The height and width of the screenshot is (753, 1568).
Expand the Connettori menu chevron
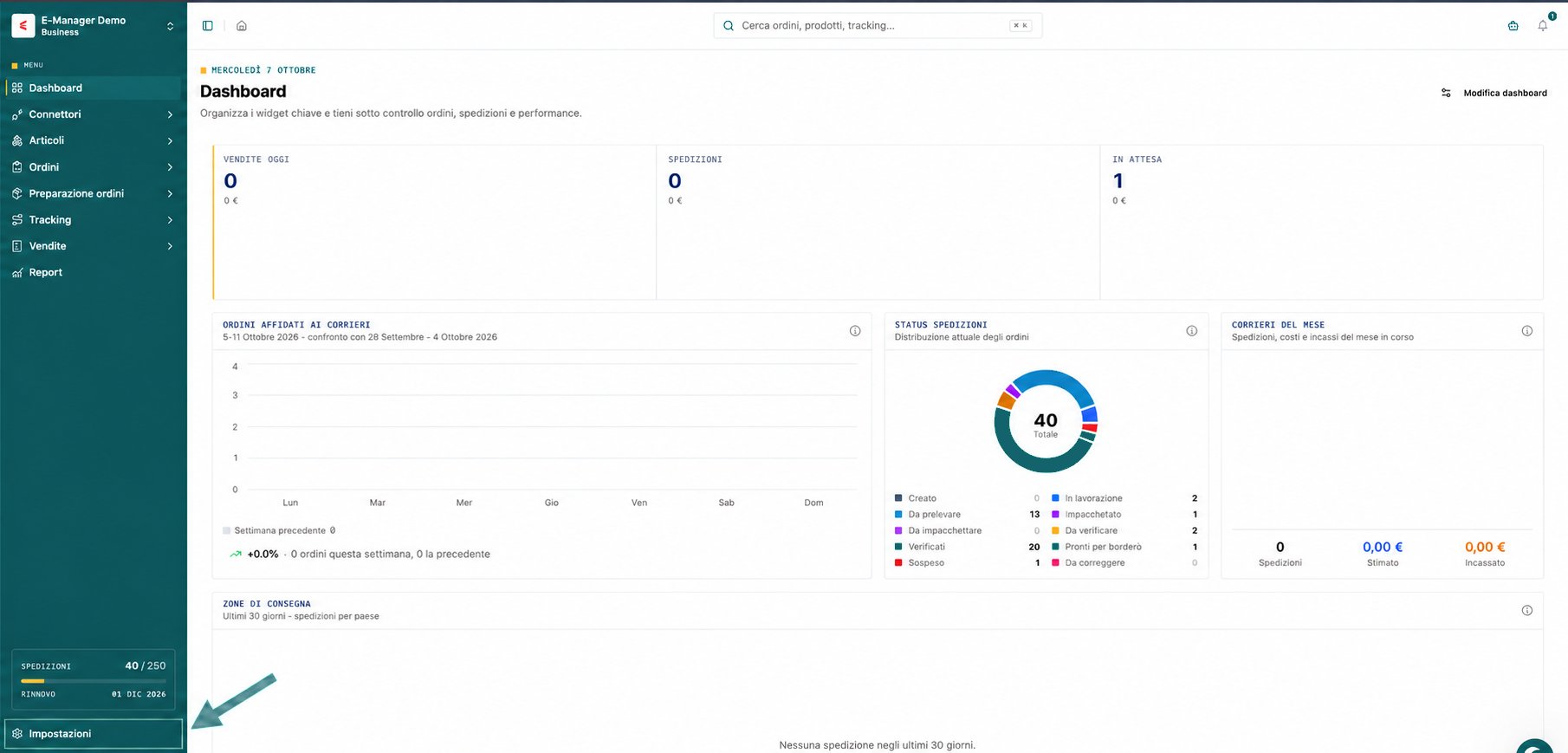click(x=170, y=114)
